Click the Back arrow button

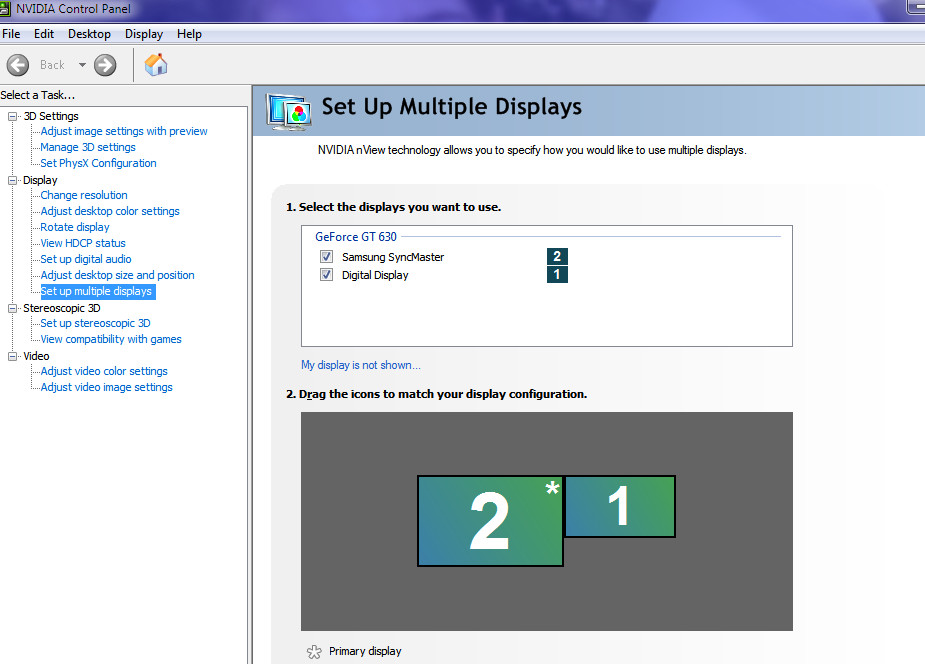[18, 65]
